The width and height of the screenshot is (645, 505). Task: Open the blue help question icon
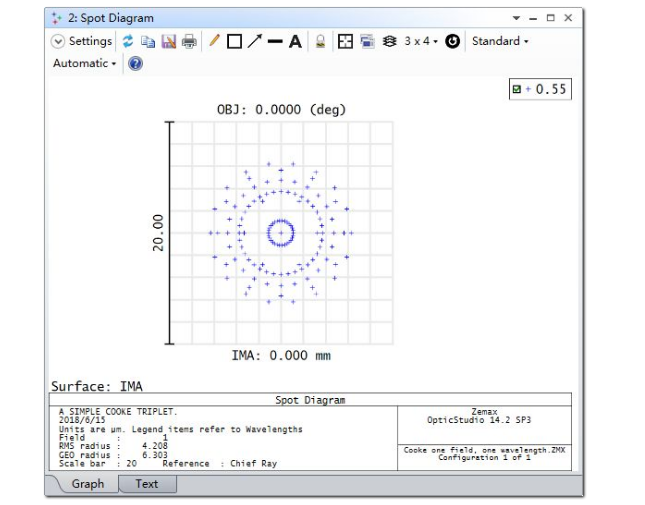[135, 64]
